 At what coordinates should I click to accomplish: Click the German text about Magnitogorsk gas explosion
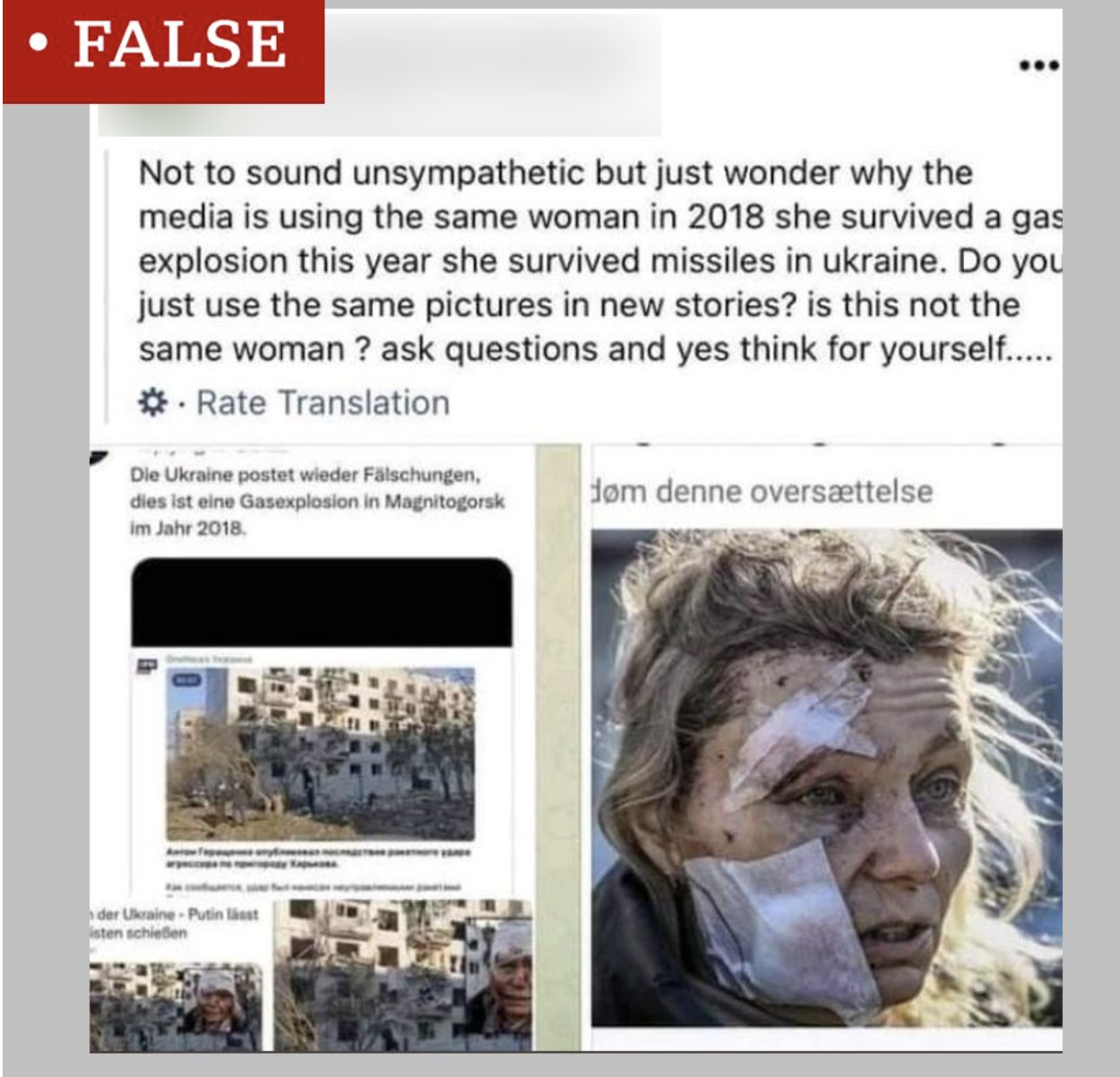[x=318, y=501]
